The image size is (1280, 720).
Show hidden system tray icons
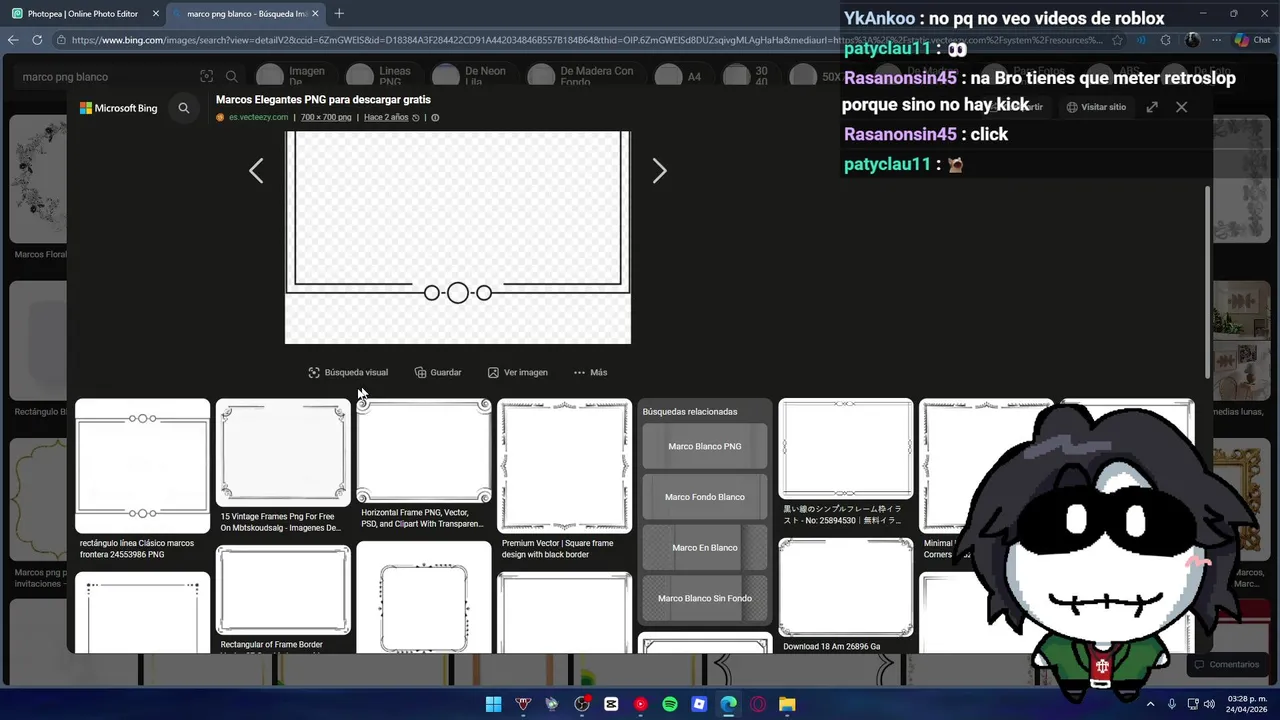[x=1150, y=704]
